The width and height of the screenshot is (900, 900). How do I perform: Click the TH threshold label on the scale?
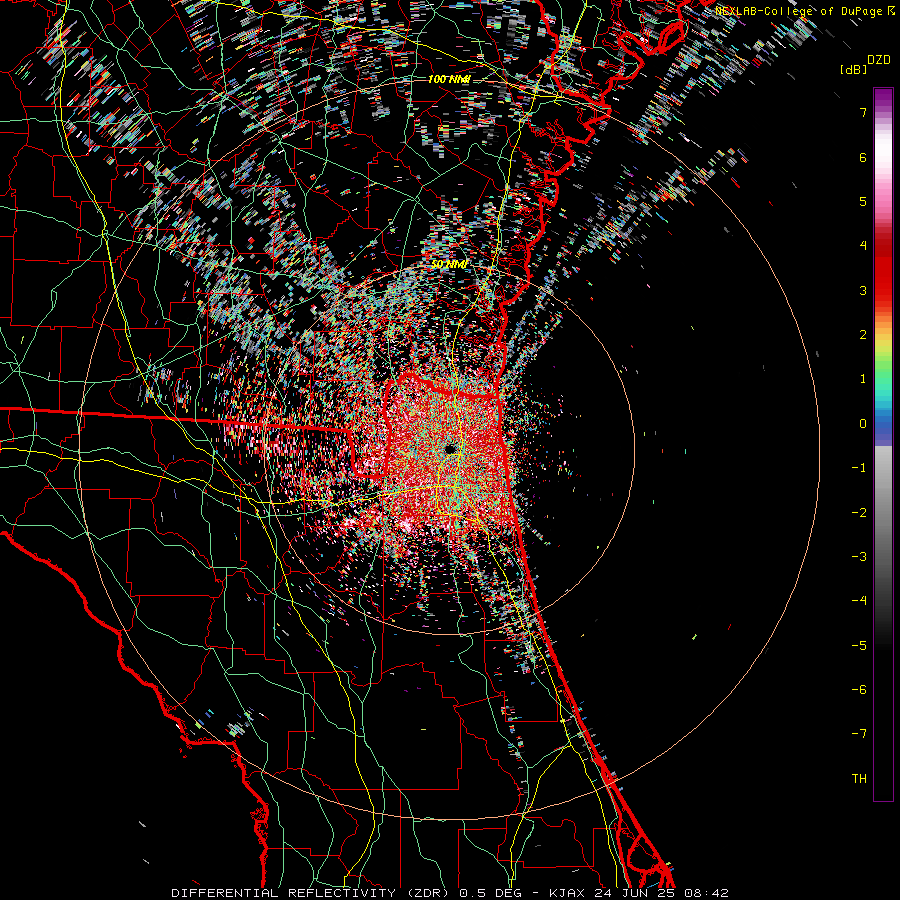pyautogui.click(x=859, y=779)
